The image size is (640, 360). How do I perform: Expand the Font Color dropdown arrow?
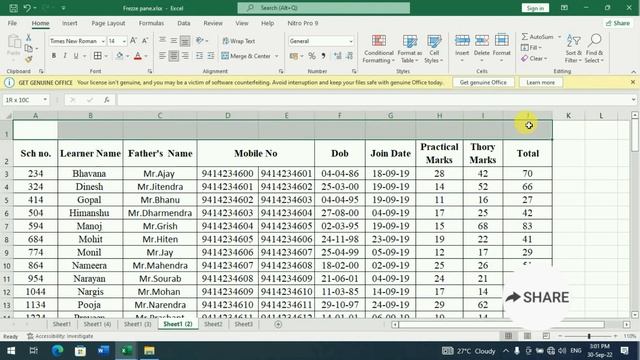click(x=146, y=56)
